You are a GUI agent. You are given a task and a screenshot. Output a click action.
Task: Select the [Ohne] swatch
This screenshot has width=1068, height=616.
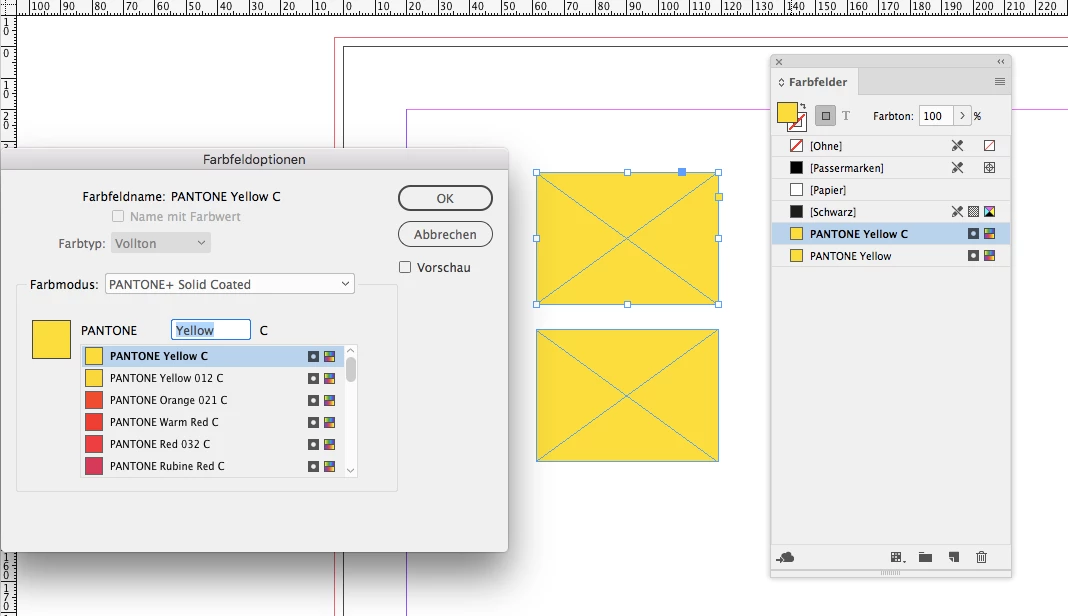891,146
